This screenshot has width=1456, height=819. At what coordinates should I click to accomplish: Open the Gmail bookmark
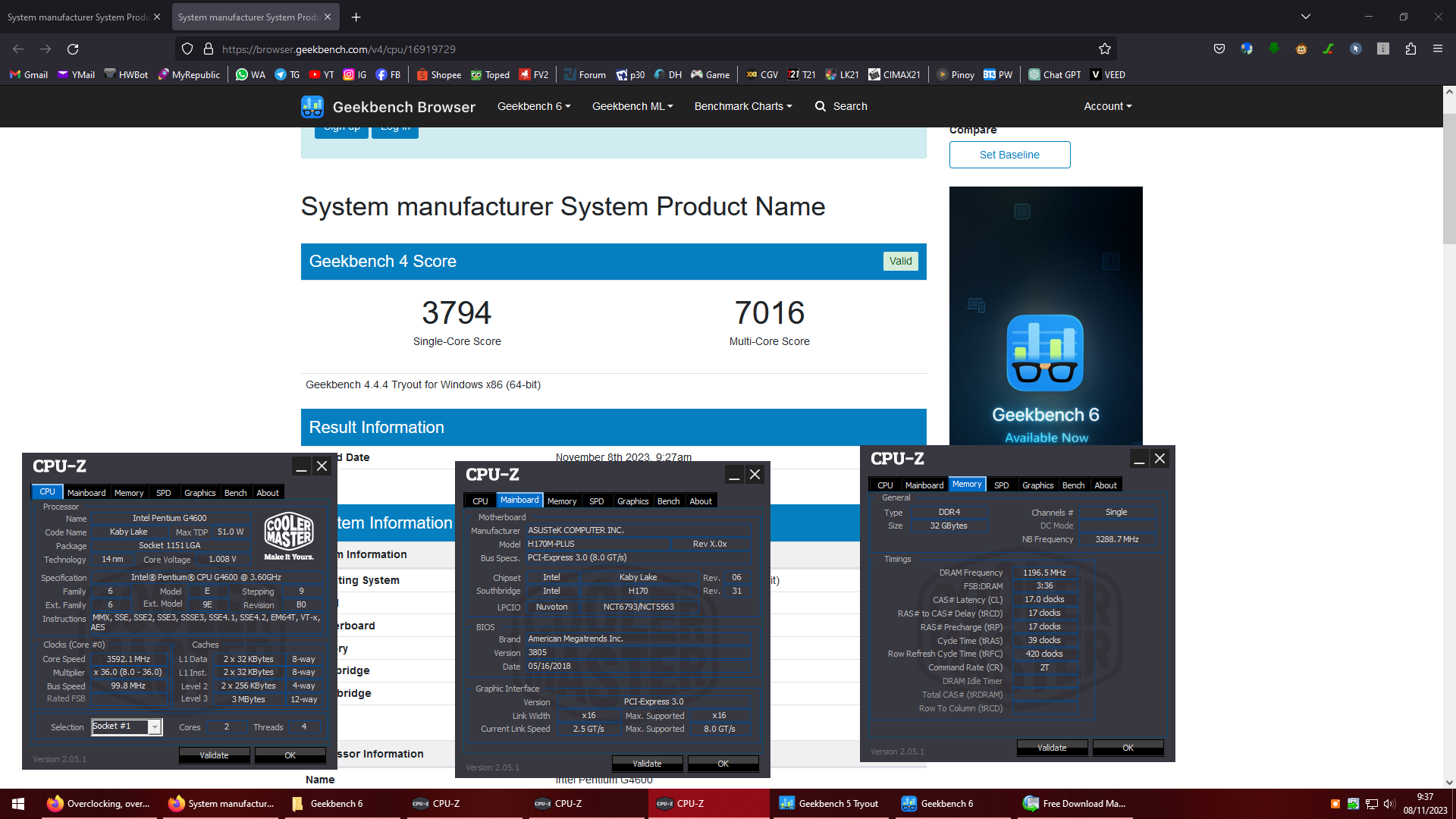pos(29,75)
